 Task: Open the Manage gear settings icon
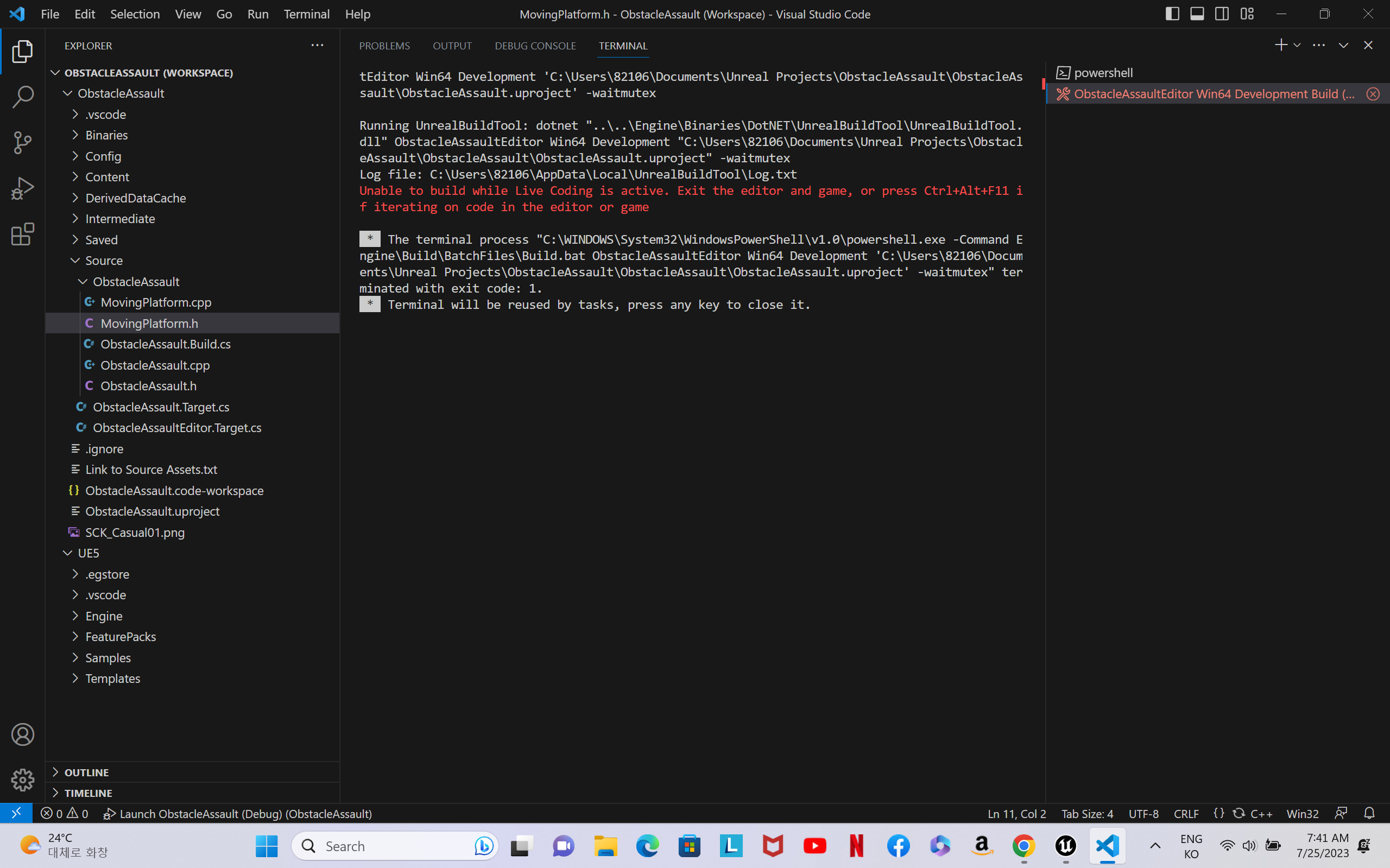22,780
